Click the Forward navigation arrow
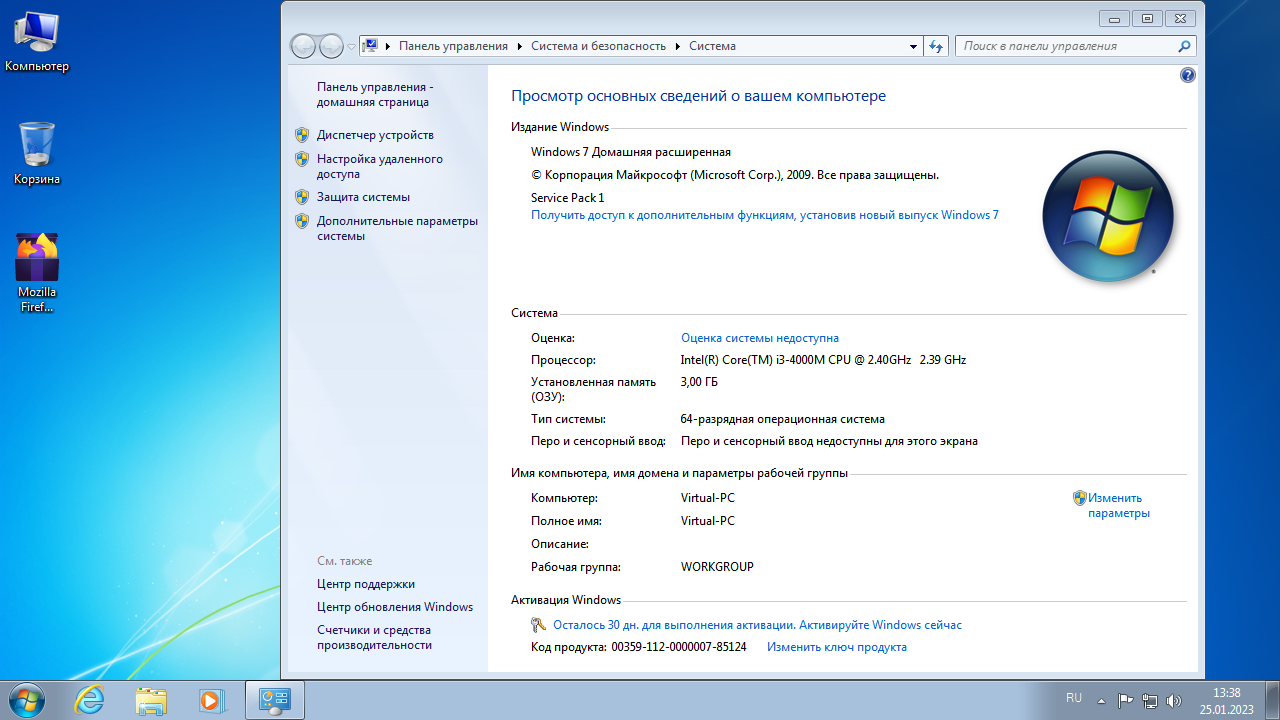Image resolution: width=1280 pixels, height=720 pixels. (331, 46)
